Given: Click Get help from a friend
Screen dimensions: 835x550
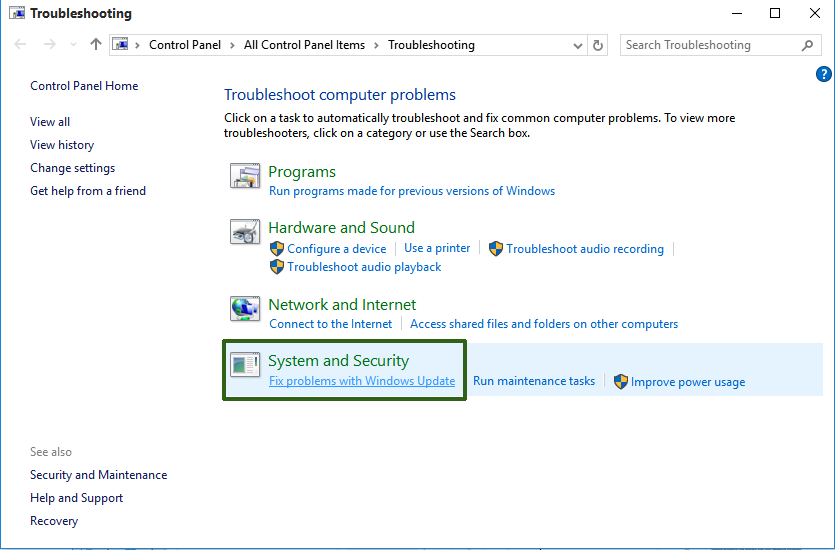Looking at the screenshot, I should pyautogui.click(x=88, y=191).
